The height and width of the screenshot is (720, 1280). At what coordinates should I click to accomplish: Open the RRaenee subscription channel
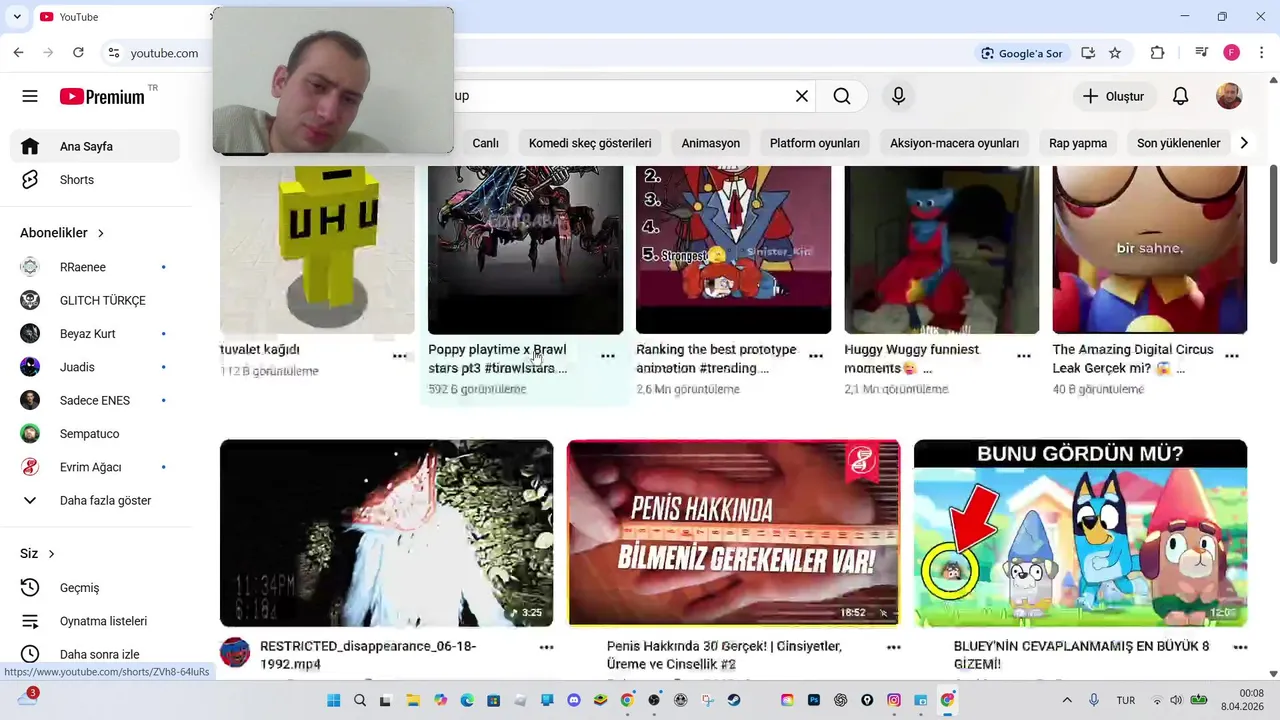pyautogui.click(x=95, y=267)
